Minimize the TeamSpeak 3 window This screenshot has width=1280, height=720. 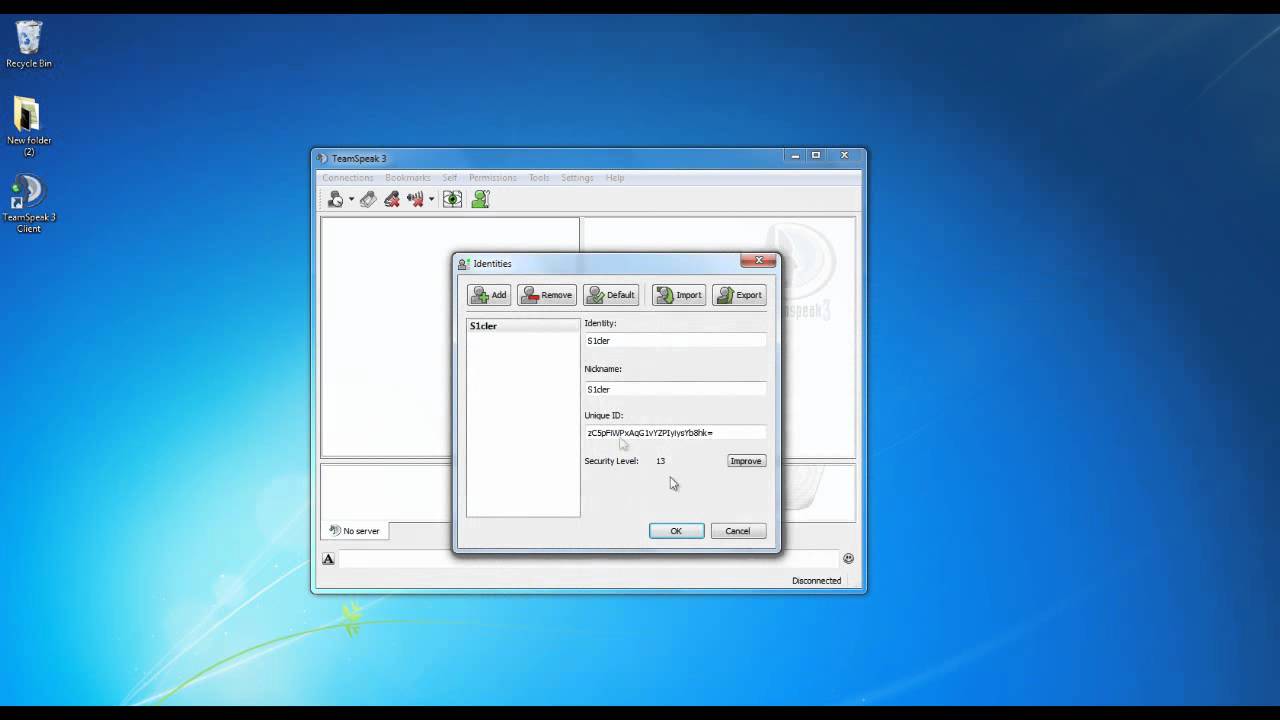pyautogui.click(x=796, y=156)
